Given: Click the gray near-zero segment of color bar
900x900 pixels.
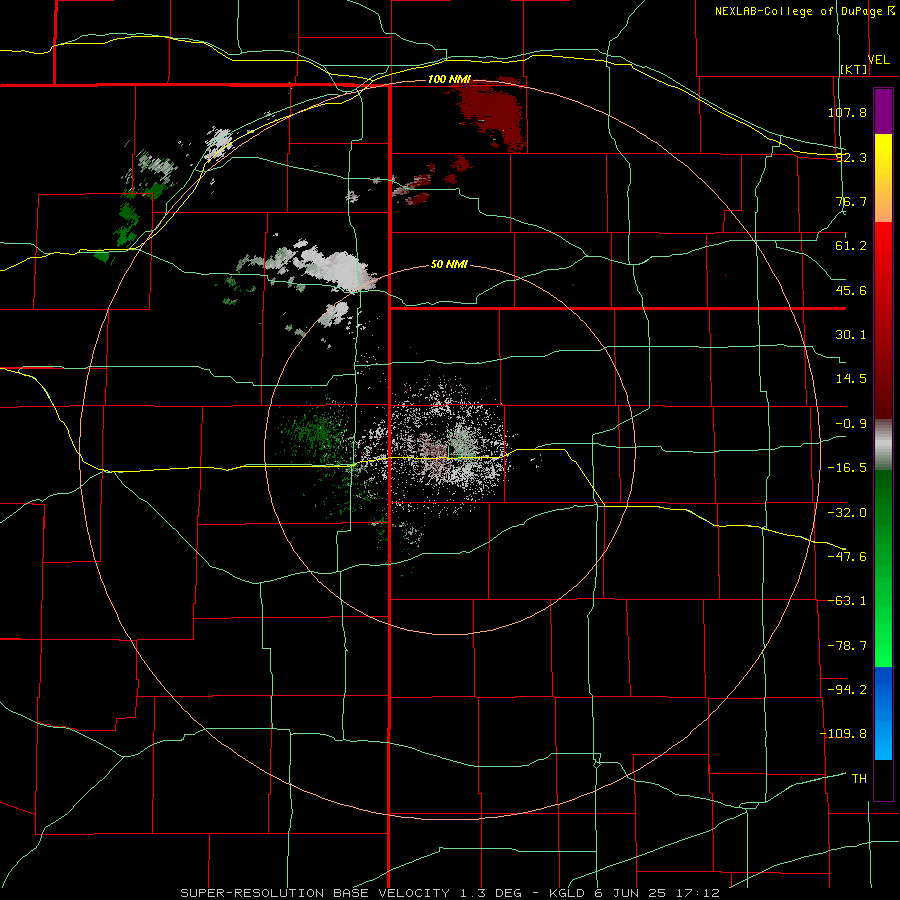Looking at the screenshot, I should [883, 445].
